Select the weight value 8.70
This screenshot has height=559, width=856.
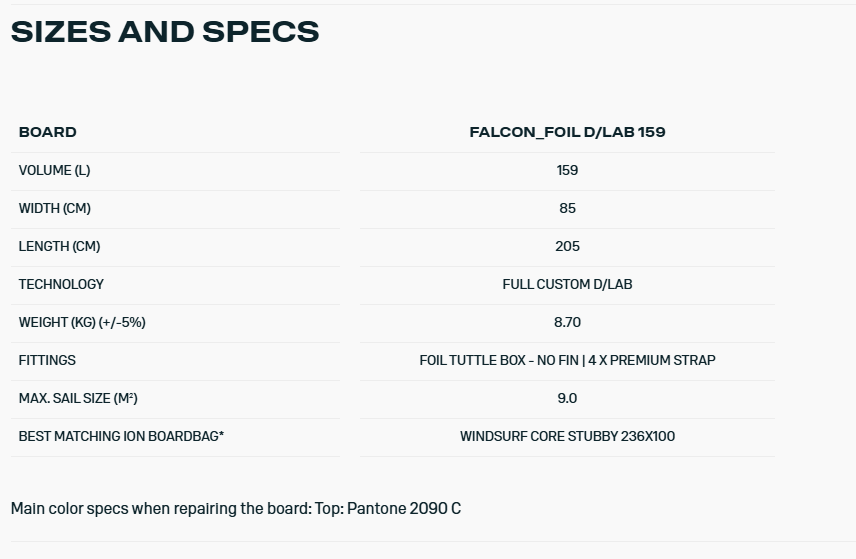click(567, 322)
